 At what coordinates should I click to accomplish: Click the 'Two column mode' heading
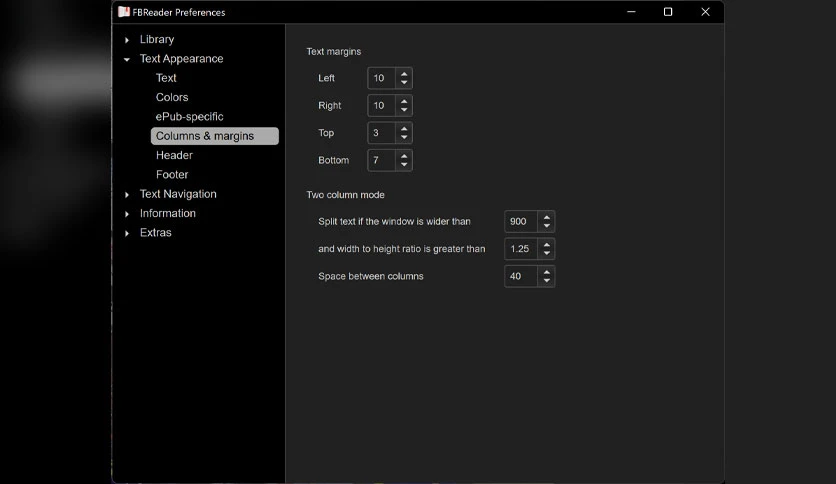point(345,195)
